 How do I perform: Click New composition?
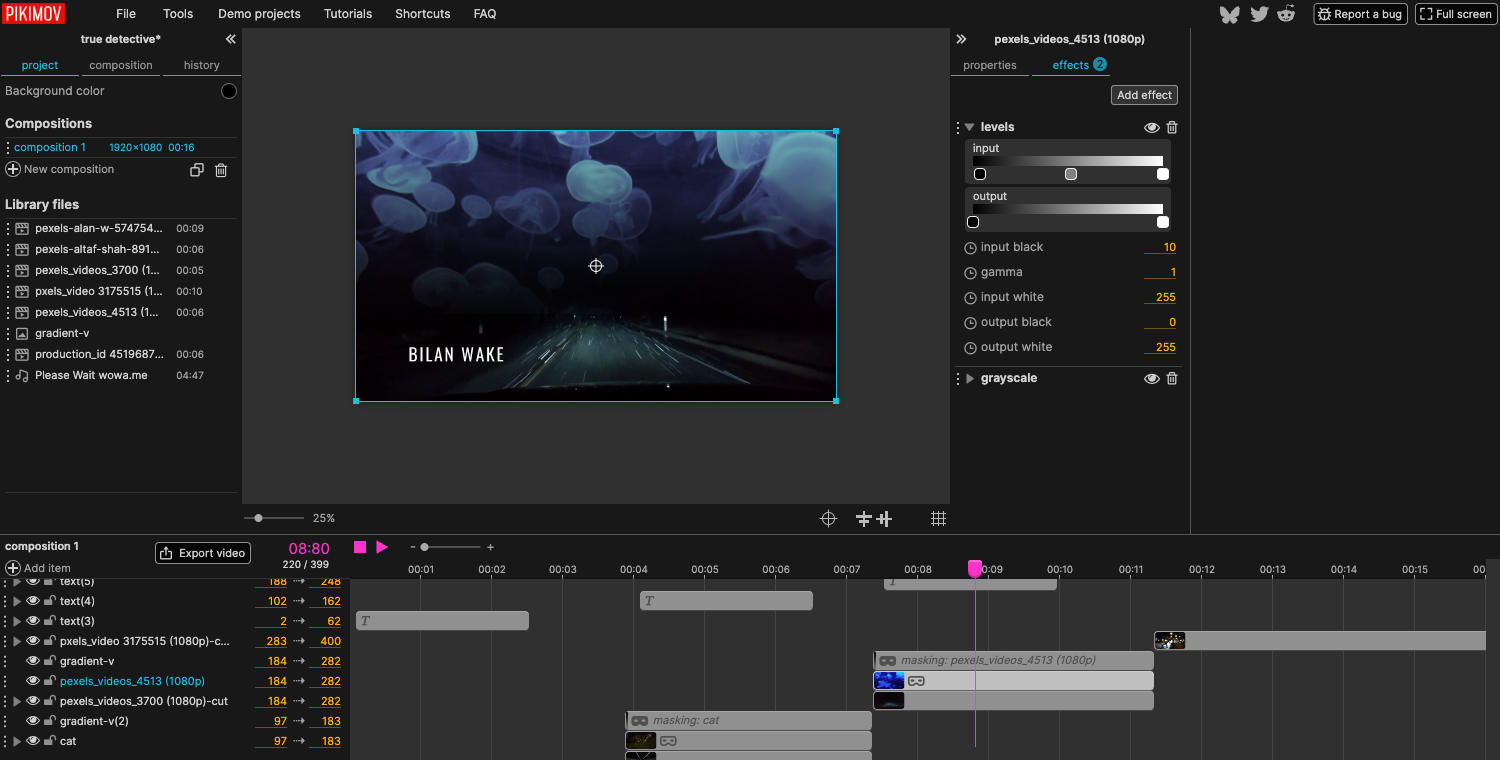(60, 170)
